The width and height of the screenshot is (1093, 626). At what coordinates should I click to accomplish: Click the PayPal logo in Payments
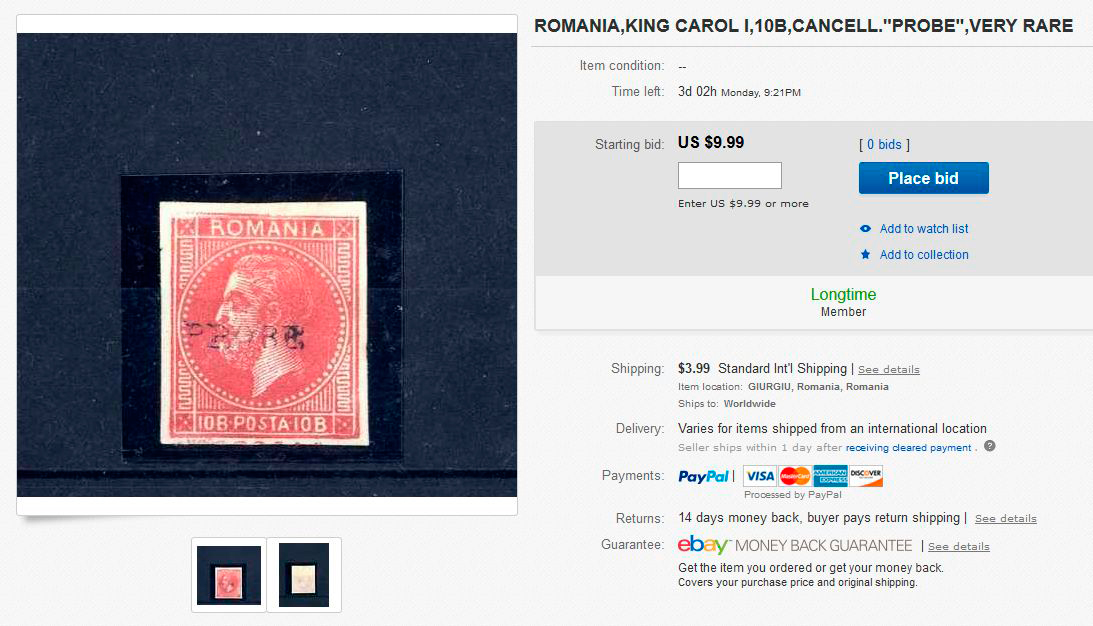pyautogui.click(x=703, y=476)
